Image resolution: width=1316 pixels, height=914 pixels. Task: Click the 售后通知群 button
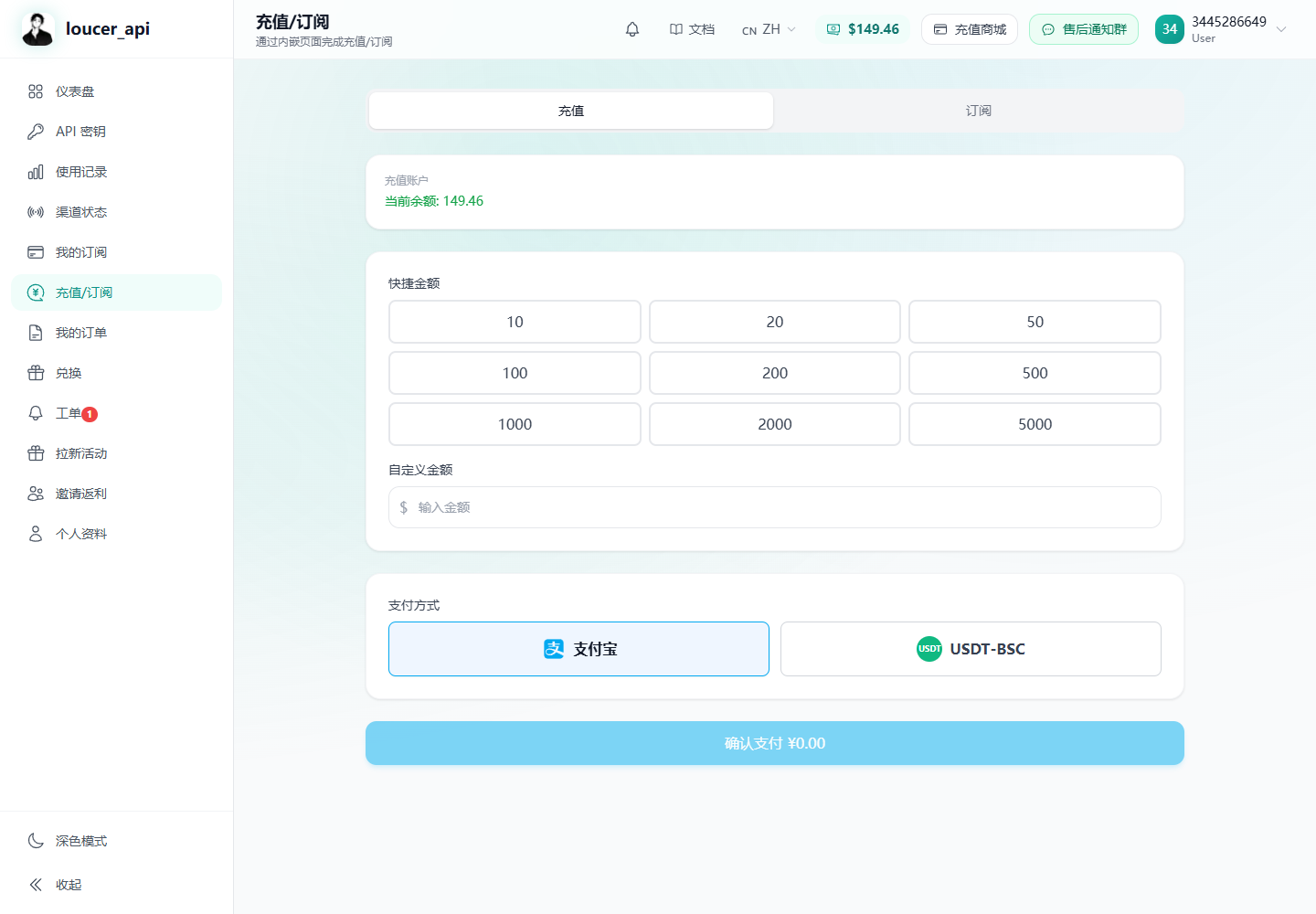click(x=1084, y=29)
